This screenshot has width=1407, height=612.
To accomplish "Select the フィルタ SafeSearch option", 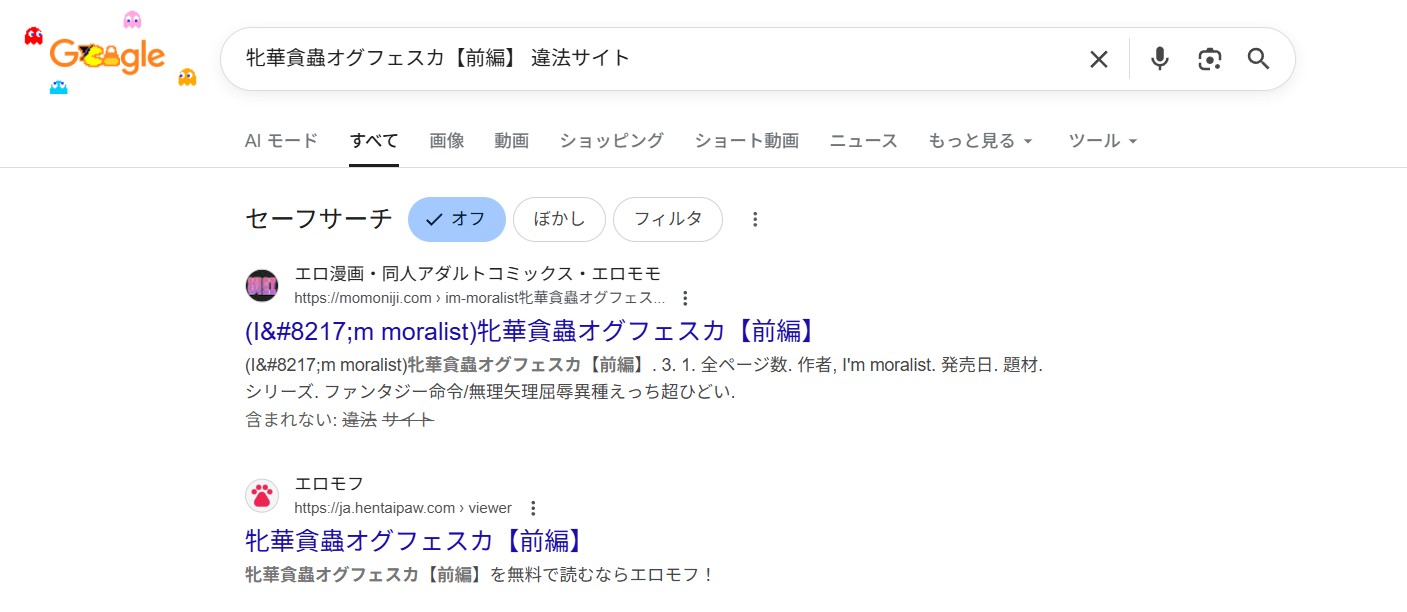I will [x=667, y=218].
